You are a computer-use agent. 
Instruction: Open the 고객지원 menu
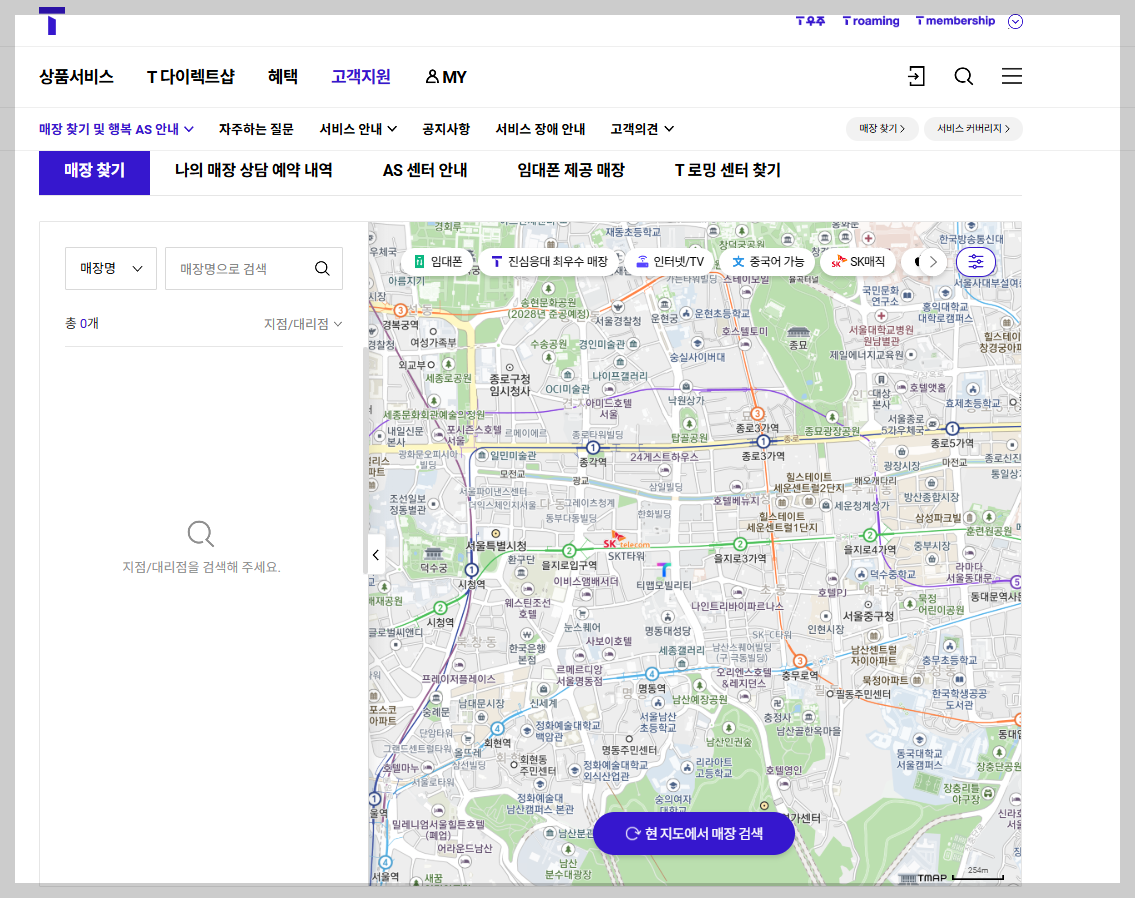(x=360, y=77)
